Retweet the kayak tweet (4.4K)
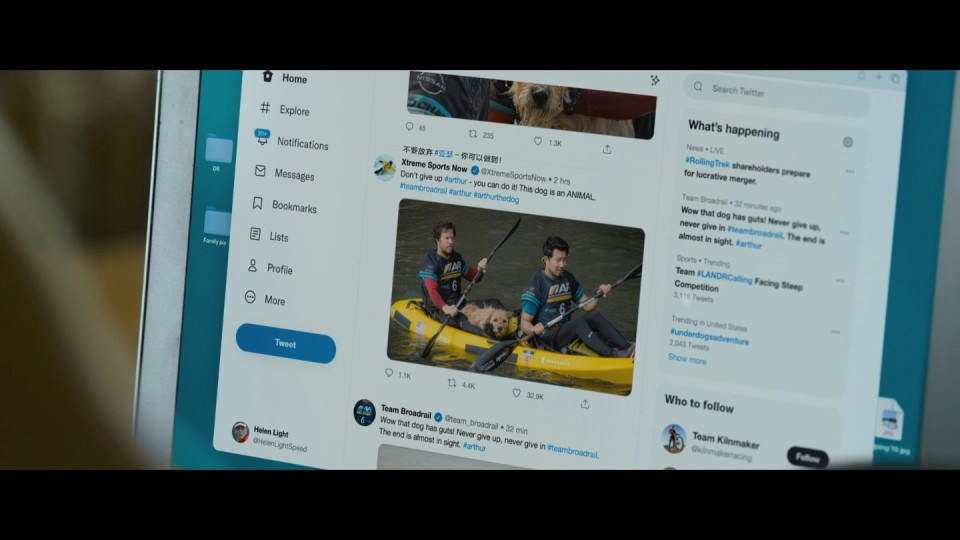 [x=462, y=384]
